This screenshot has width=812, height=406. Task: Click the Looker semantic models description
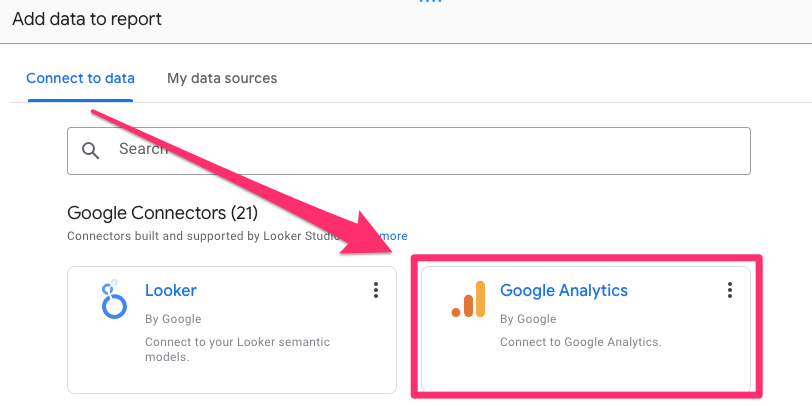[237, 349]
